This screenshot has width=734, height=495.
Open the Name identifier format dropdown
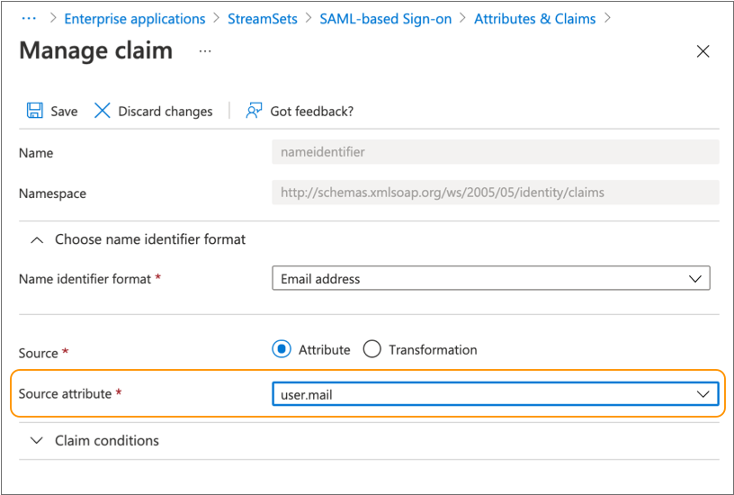click(491, 278)
